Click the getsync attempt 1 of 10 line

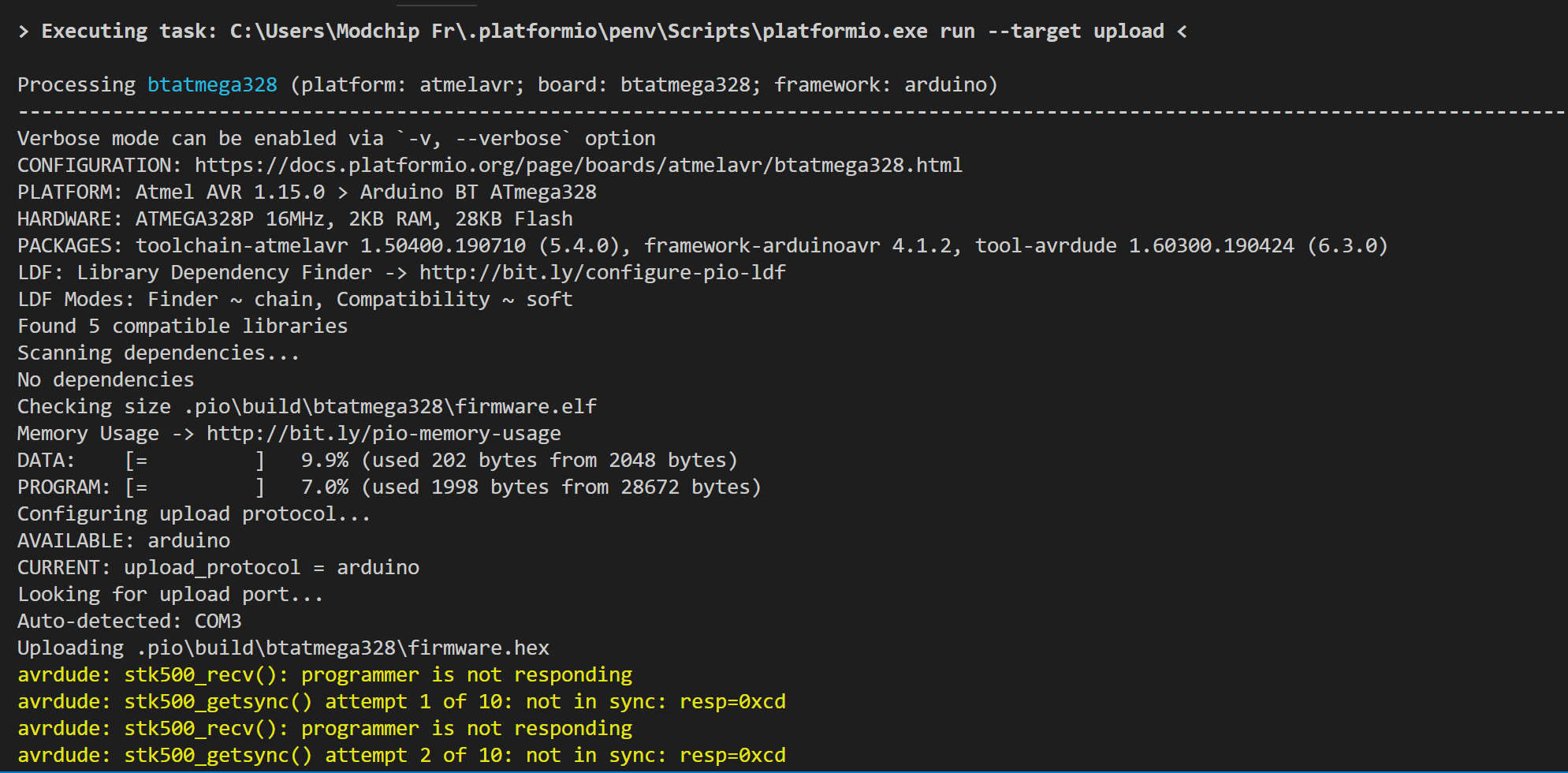[x=401, y=701]
